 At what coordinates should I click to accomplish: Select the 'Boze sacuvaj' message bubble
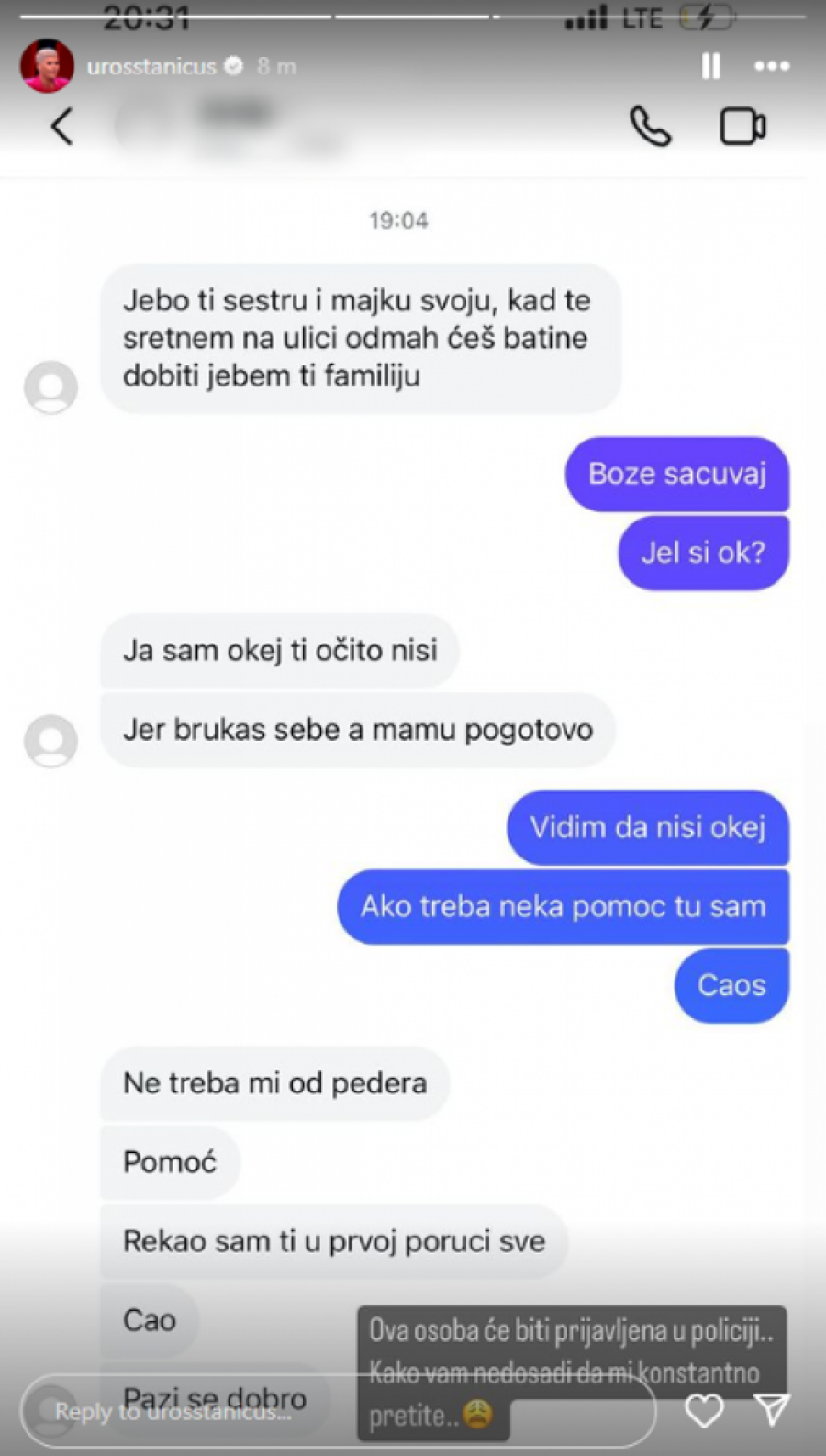tap(677, 474)
